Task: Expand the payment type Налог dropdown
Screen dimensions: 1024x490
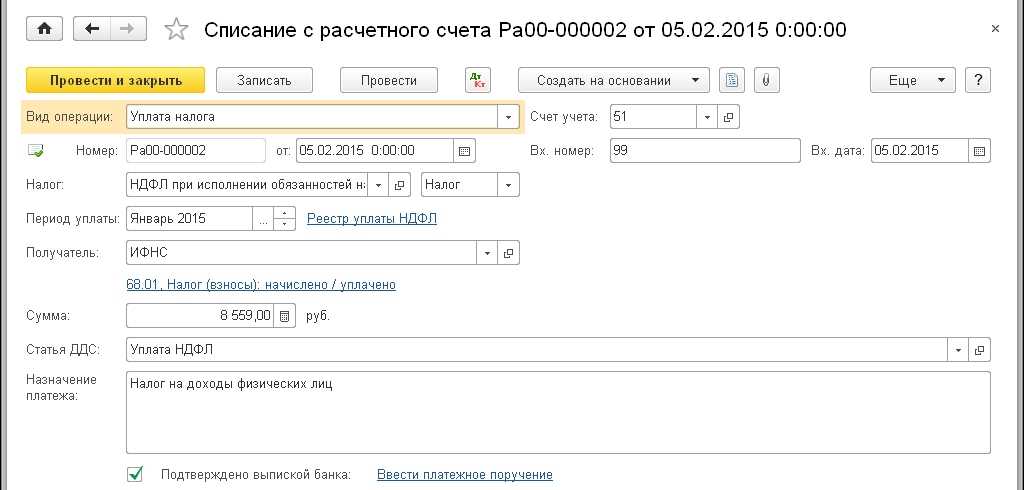Action: (509, 185)
